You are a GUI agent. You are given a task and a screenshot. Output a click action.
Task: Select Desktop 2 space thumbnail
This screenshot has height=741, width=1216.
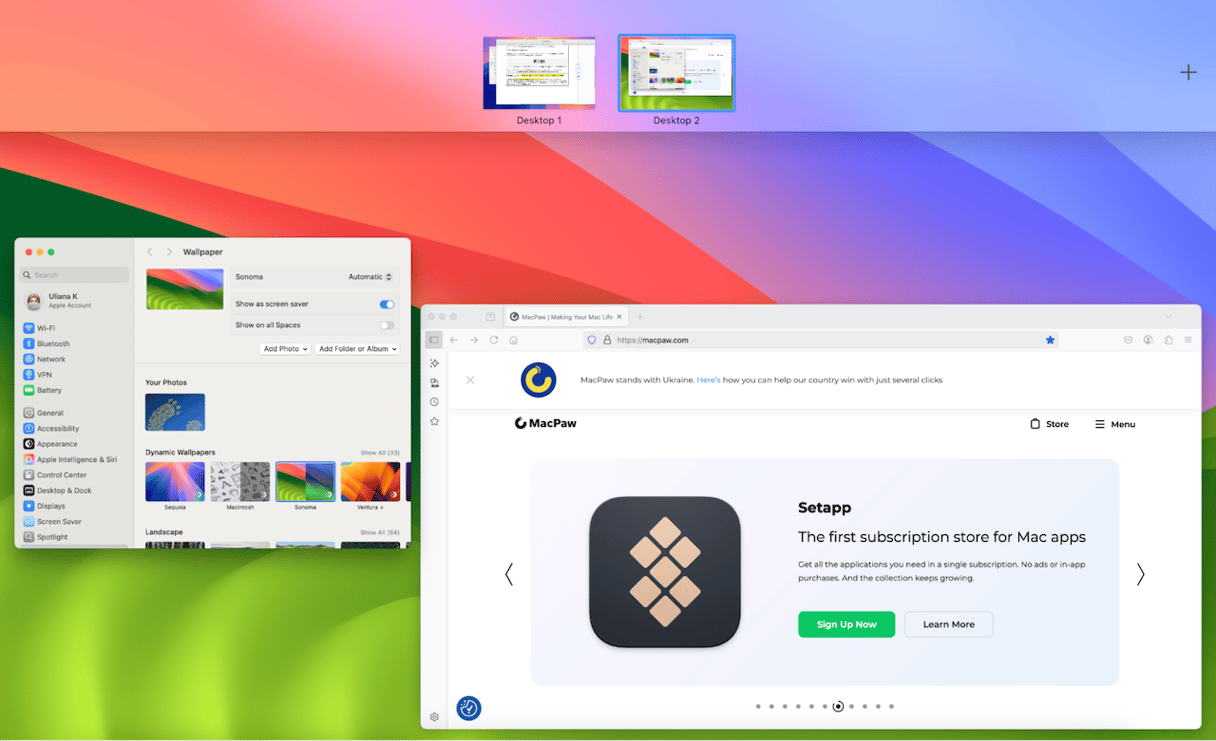tap(676, 73)
